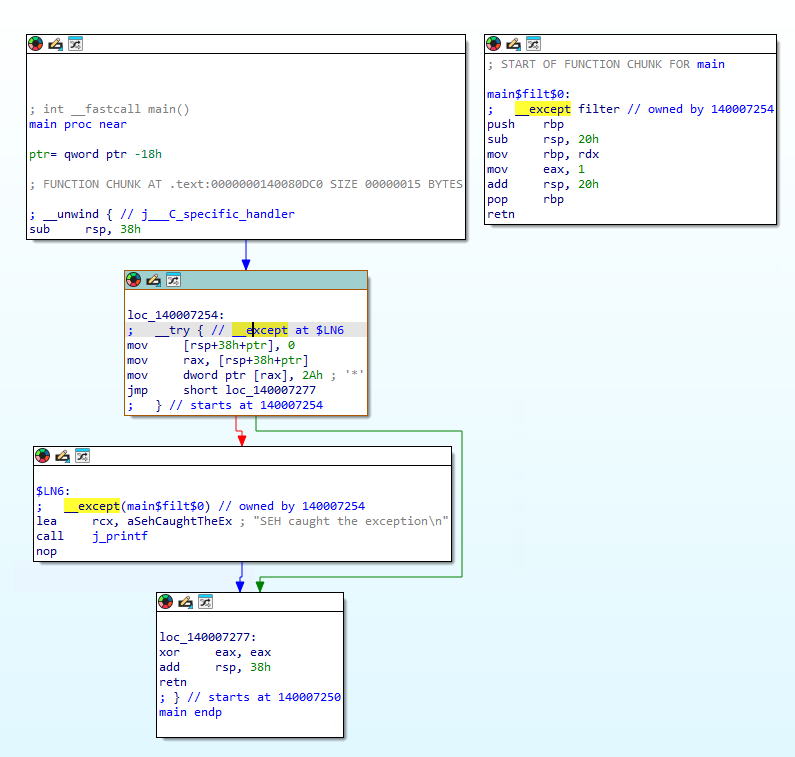Click 'aSehCaughtTheEx' string reference

pyautogui.click(x=179, y=521)
